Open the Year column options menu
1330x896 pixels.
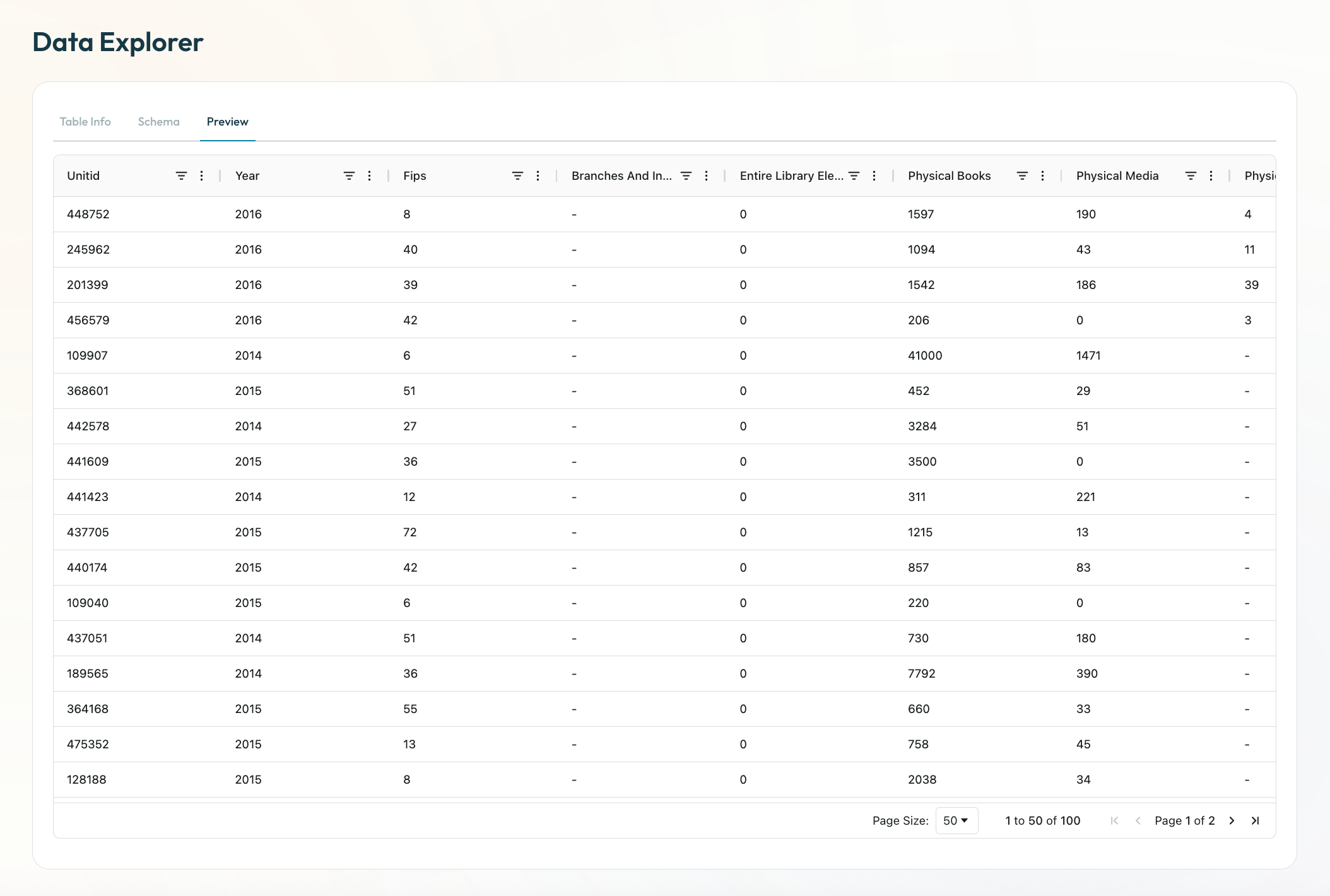coord(370,176)
